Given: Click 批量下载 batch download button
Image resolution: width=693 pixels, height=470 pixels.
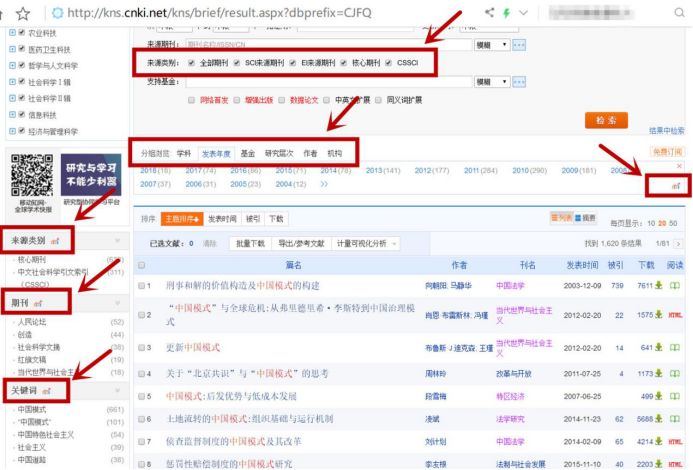Looking at the screenshot, I should 250,244.
